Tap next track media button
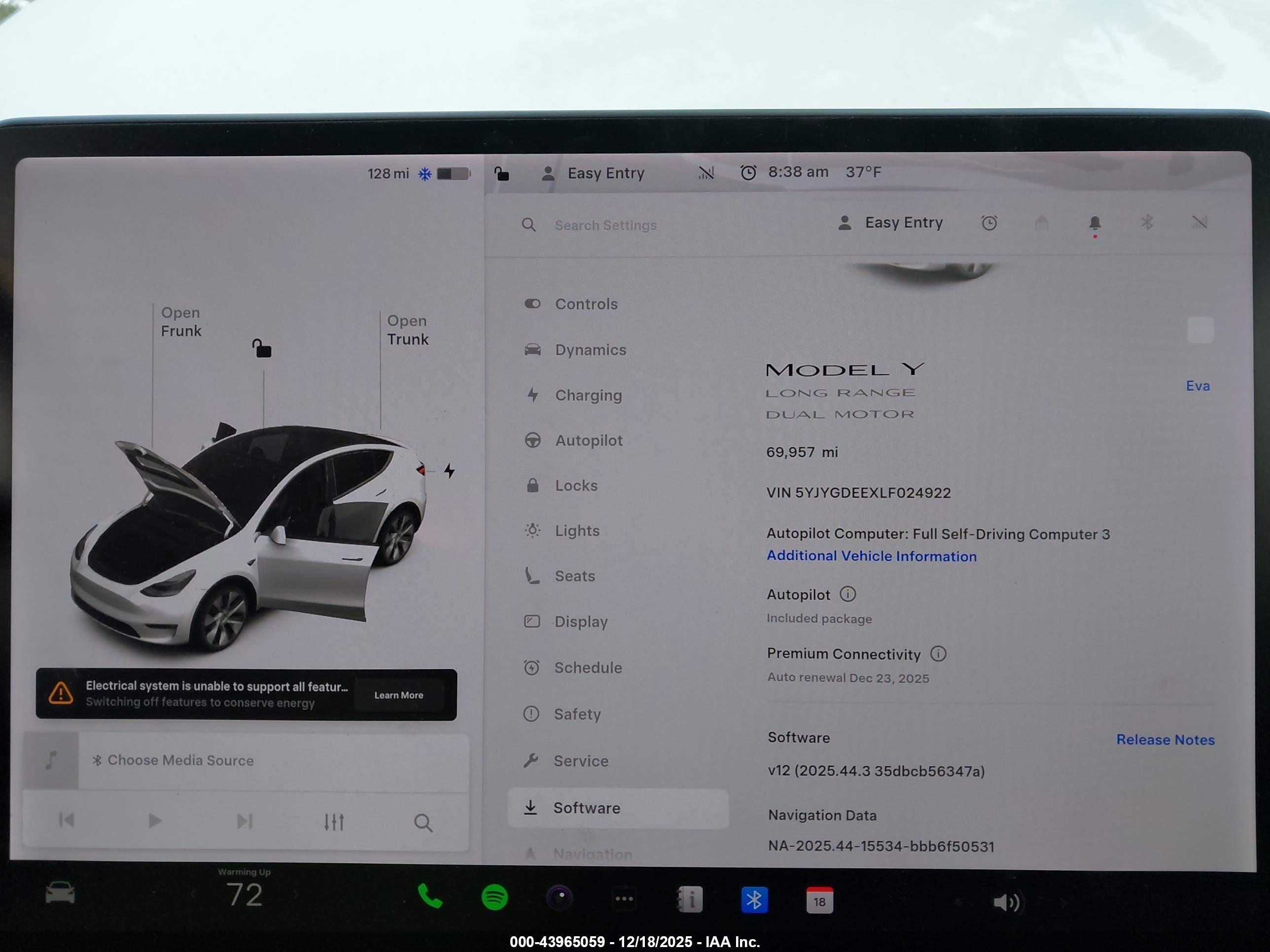Viewport: 1270px width, 952px height. [x=245, y=821]
